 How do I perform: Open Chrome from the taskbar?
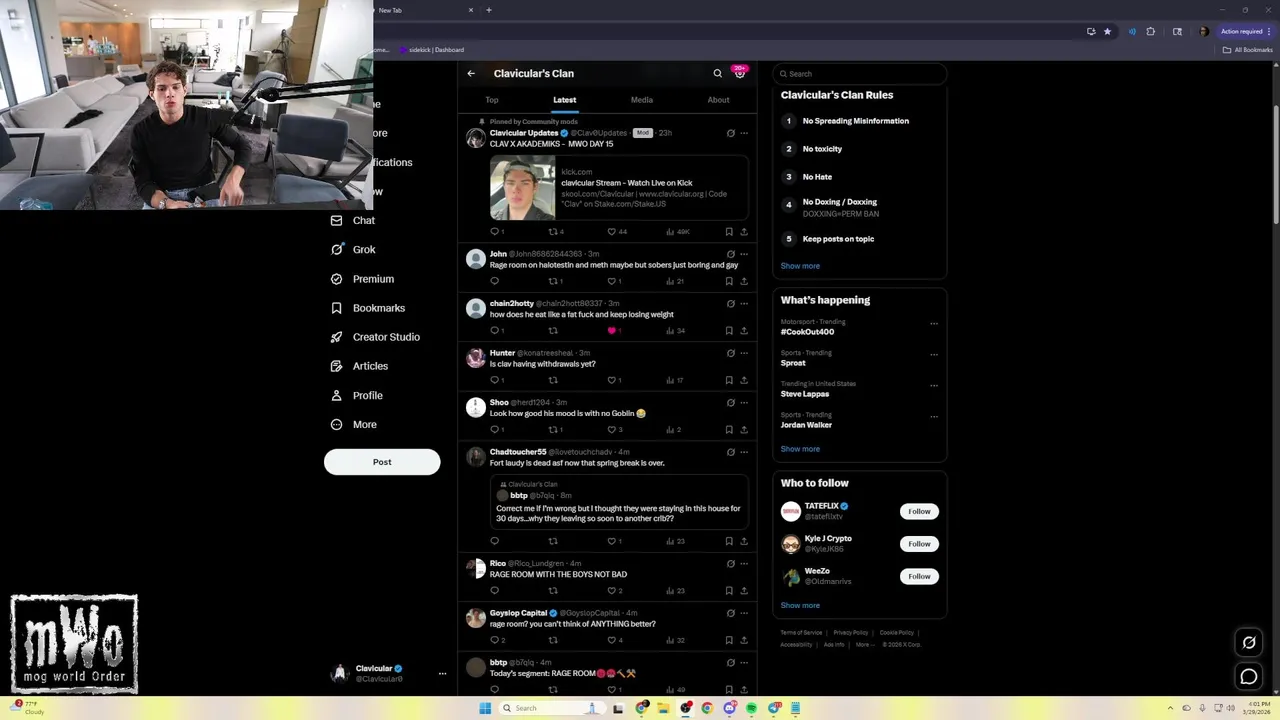coord(707,708)
